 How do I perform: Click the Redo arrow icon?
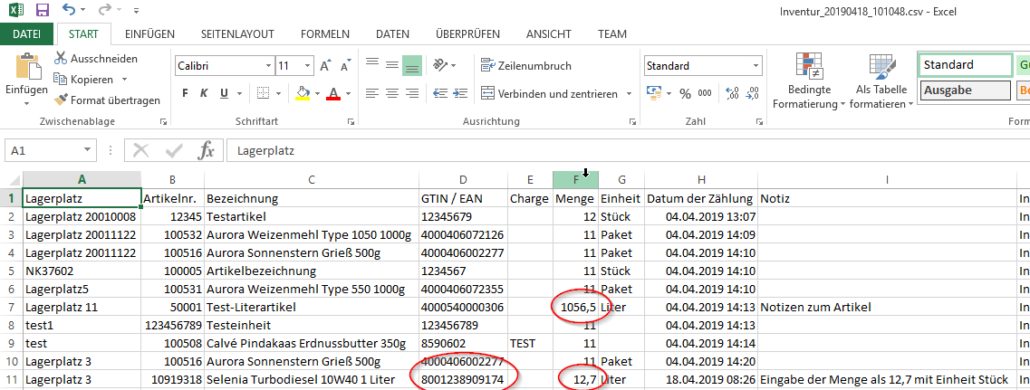(x=105, y=10)
